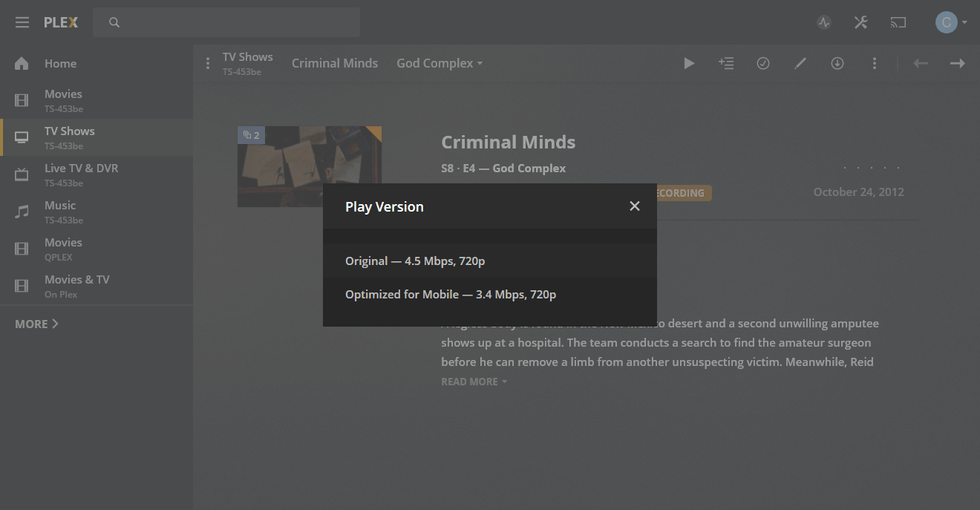Select Optimized for Mobile 3.4 Mbps version

coord(490,294)
